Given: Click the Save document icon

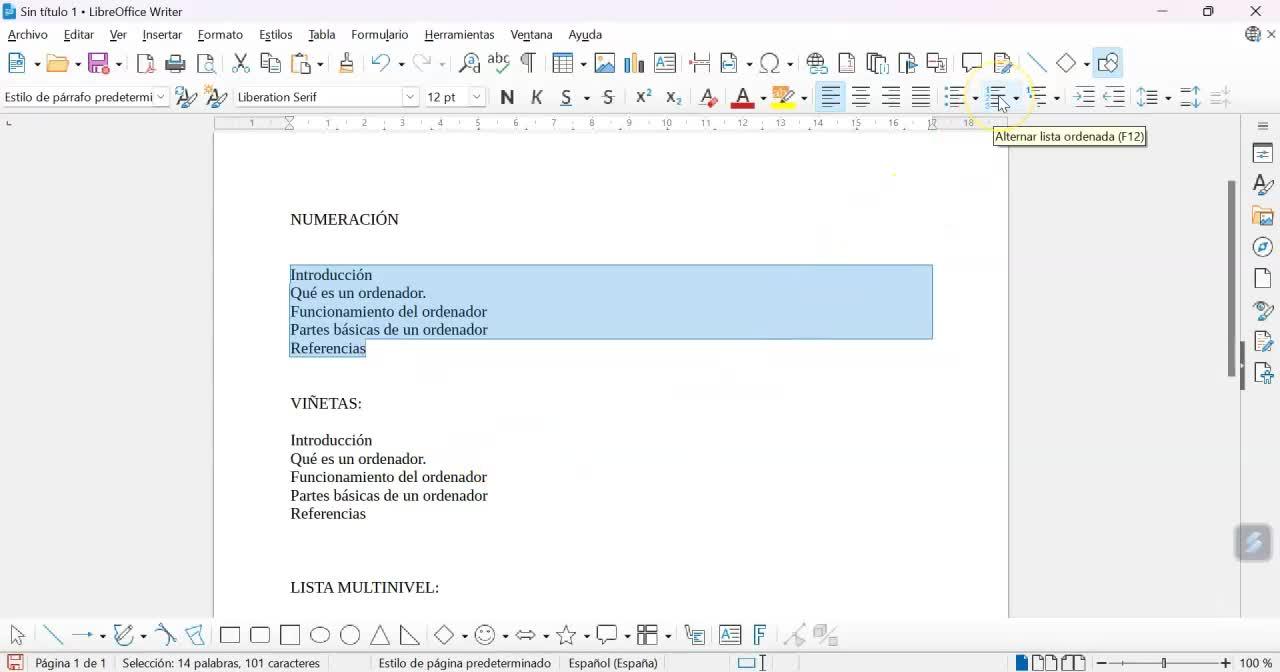Looking at the screenshot, I should pos(98,63).
